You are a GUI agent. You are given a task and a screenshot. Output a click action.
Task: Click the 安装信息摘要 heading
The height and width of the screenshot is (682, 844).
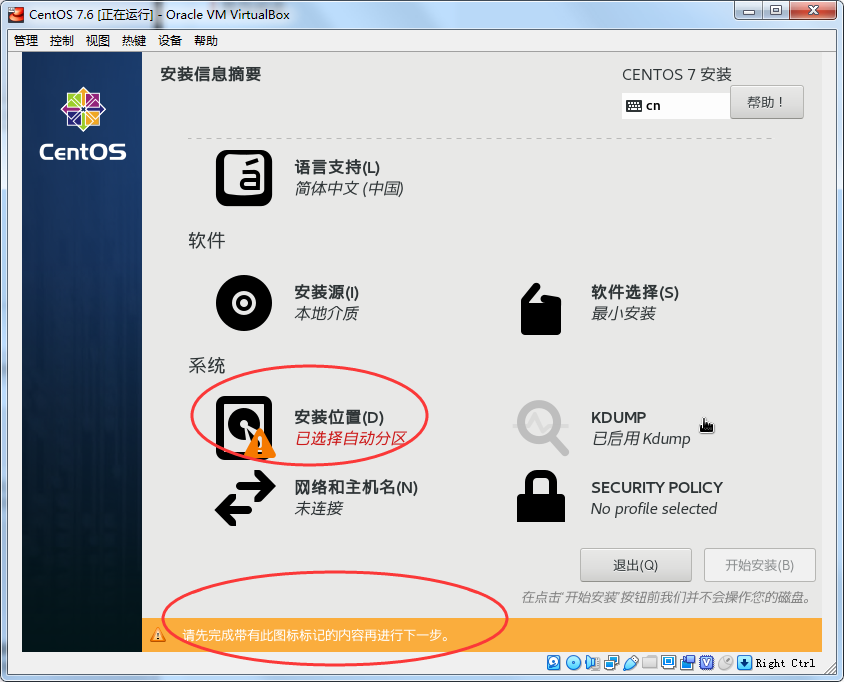pyautogui.click(x=210, y=74)
